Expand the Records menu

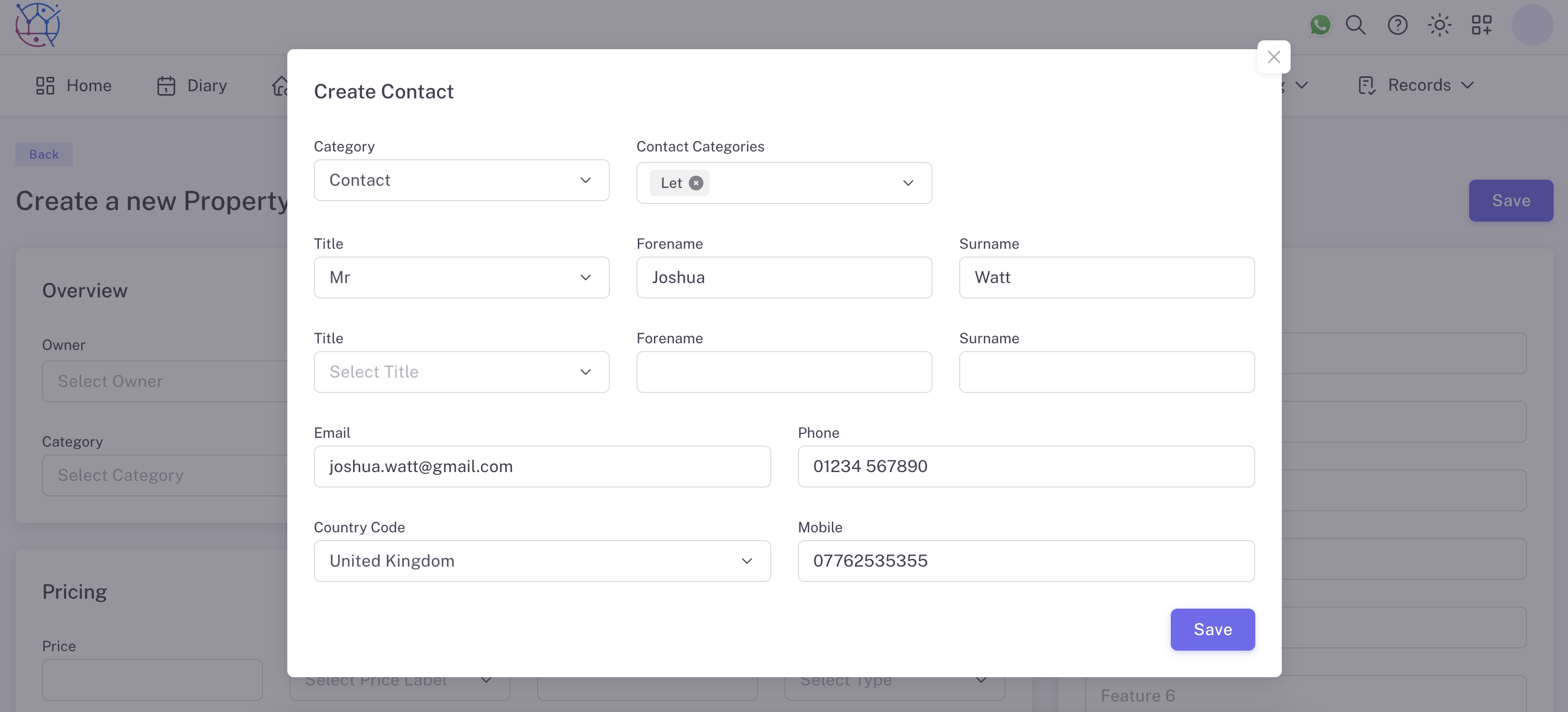tap(1416, 85)
